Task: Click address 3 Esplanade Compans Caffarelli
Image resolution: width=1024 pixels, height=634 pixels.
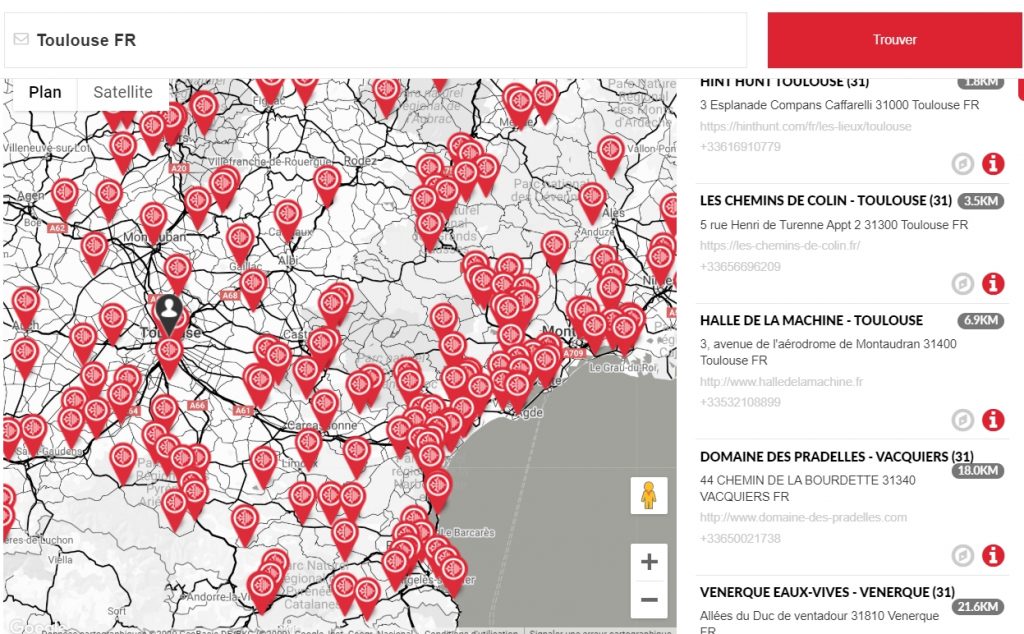Action: (839, 104)
